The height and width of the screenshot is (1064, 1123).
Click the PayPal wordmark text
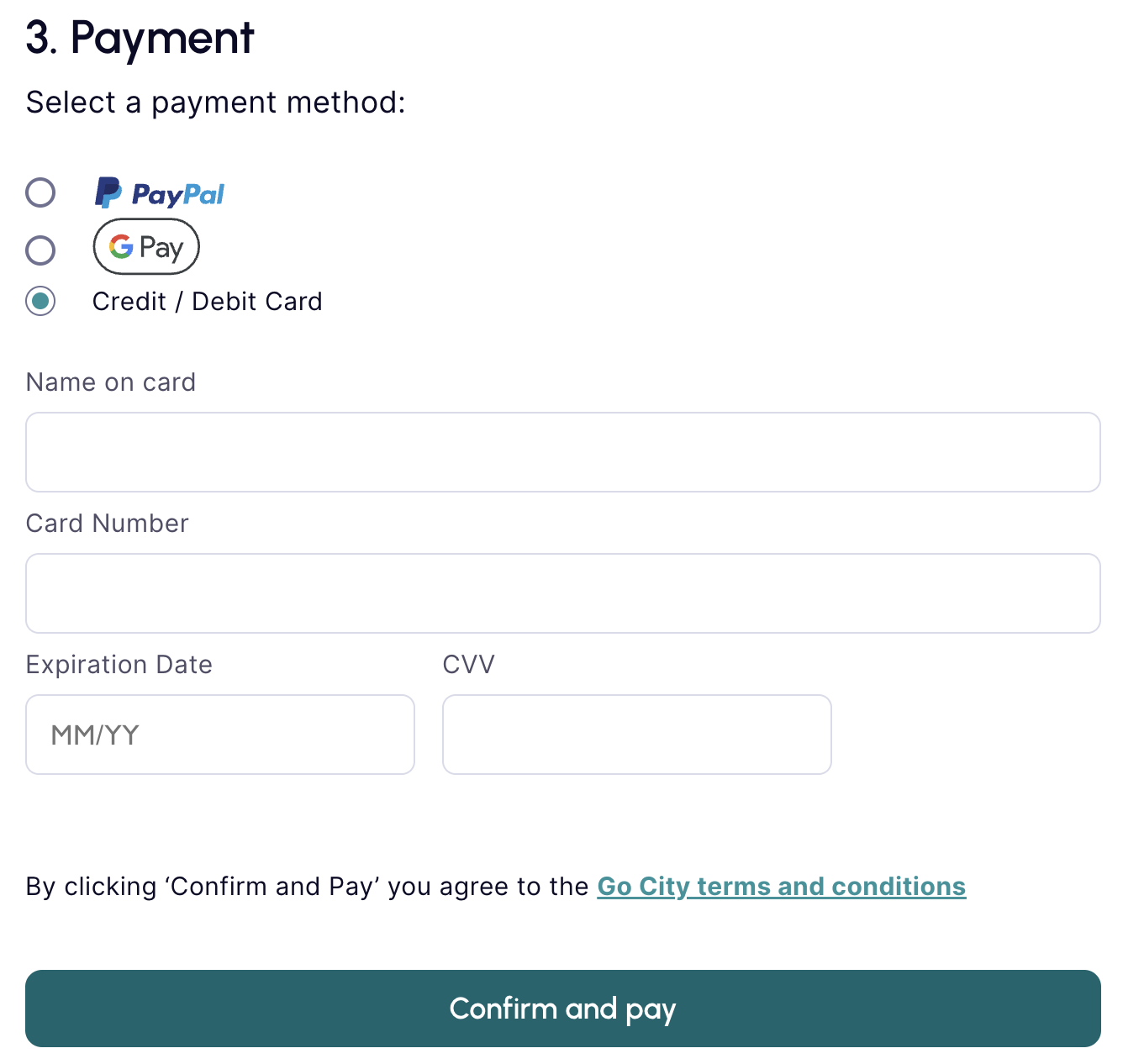(178, 195)
